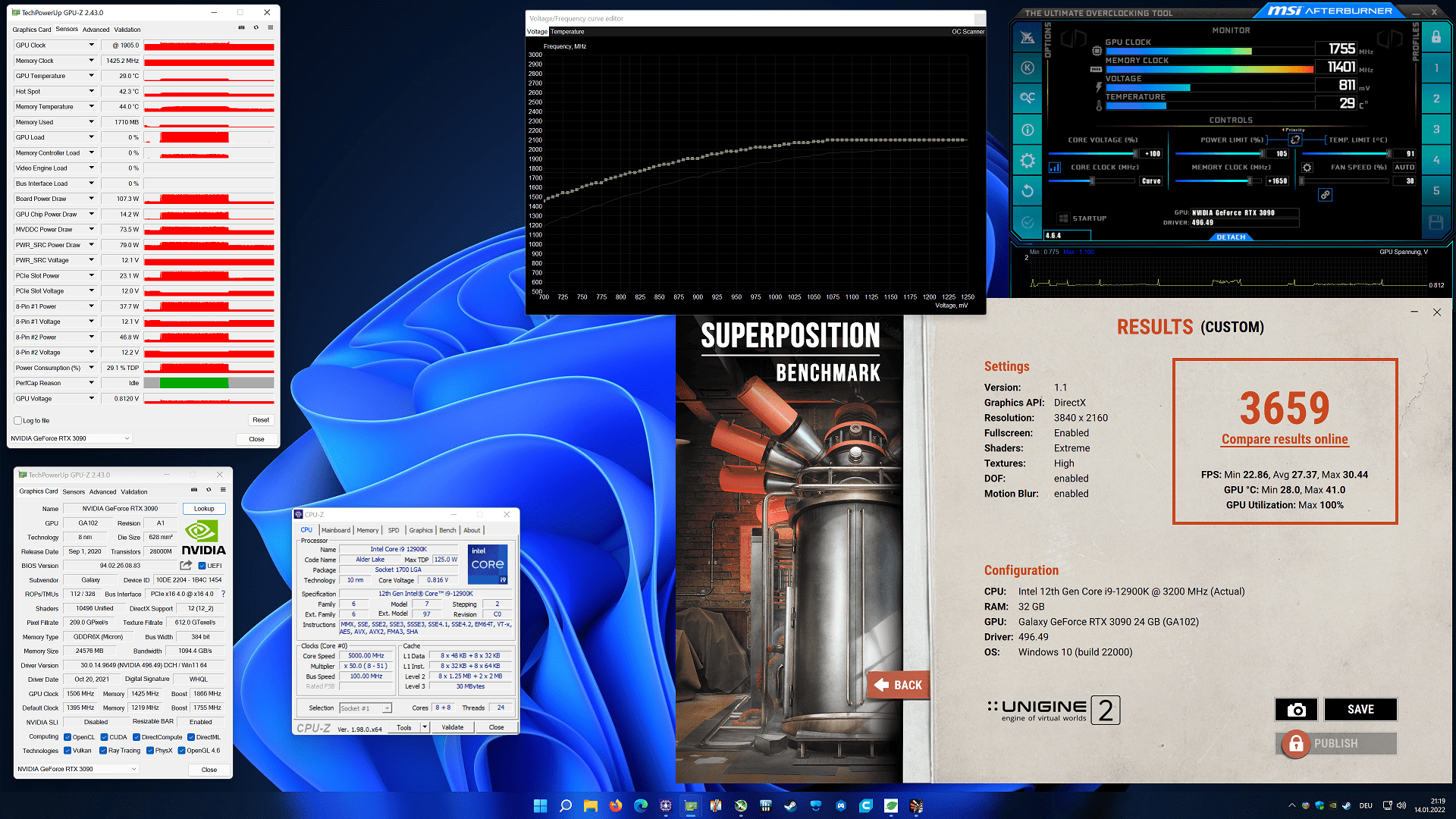The image size is (1456, 819).
Task: Switch to Validation tab in GPU-Z sensors window
Action: pyautogui.click(x=127, y=30)
